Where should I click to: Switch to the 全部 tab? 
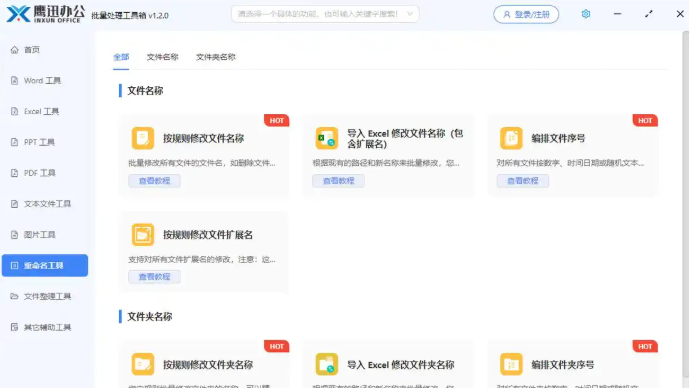(x=121, y=57)
